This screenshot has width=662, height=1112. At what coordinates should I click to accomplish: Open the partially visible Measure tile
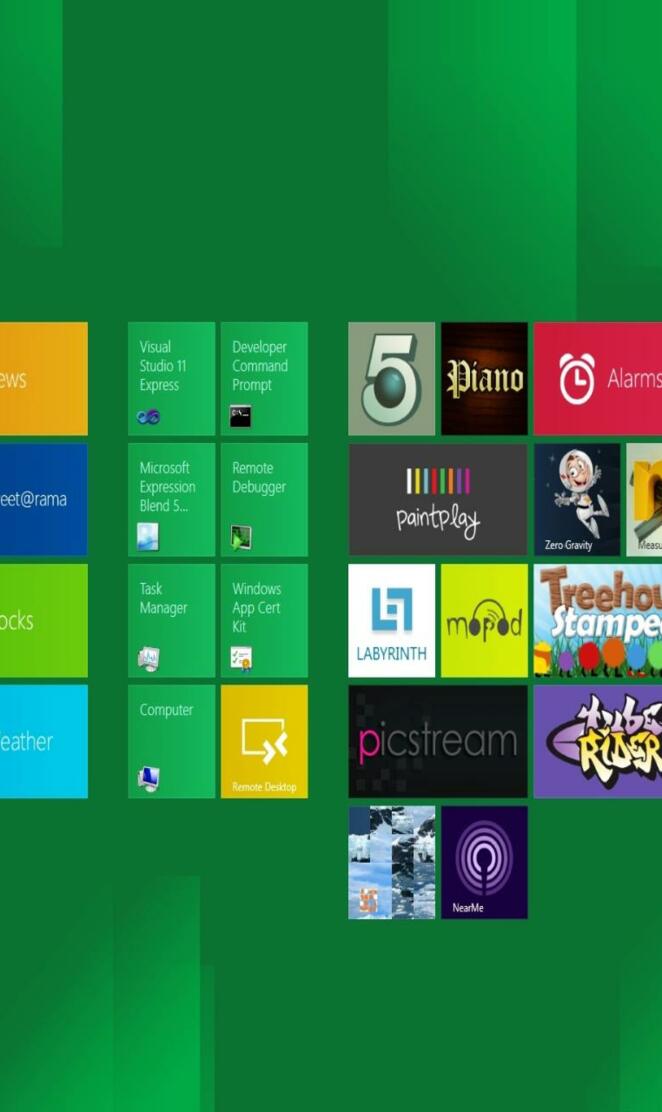(x=644, y=499)
